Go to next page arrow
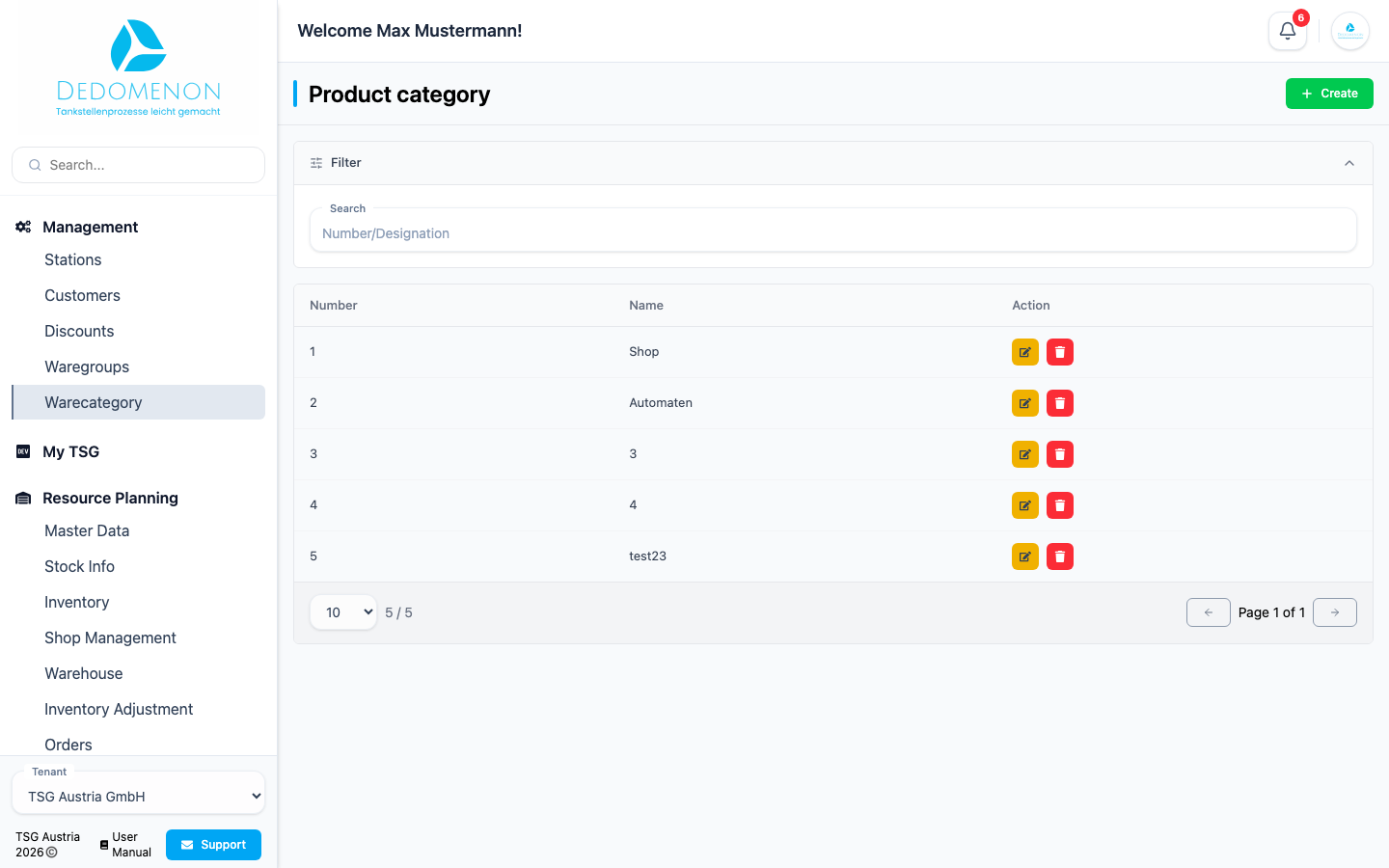 [x=1335, y=612]
